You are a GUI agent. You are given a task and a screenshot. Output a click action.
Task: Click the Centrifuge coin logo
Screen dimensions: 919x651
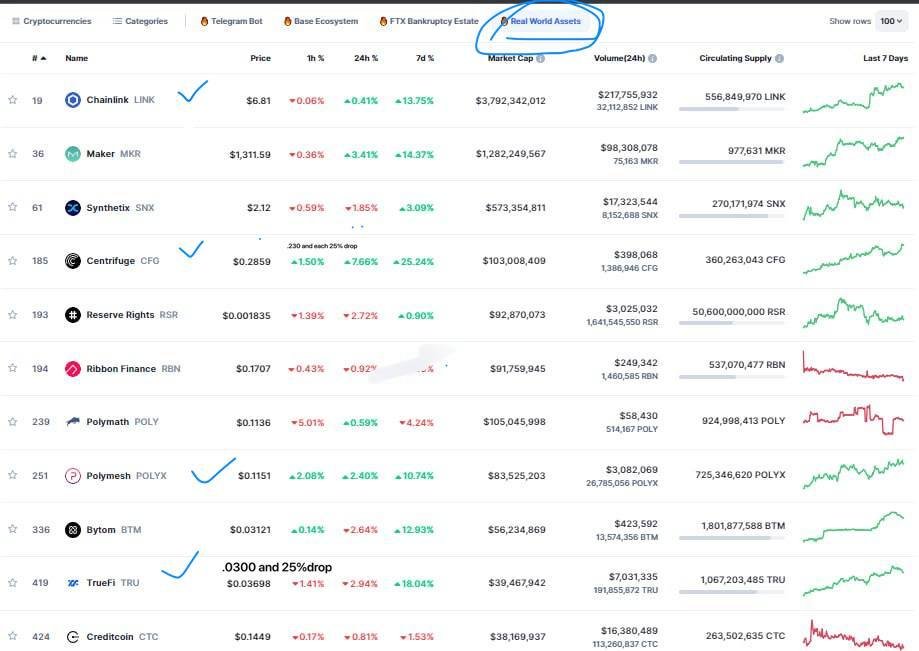coord(73,261)
